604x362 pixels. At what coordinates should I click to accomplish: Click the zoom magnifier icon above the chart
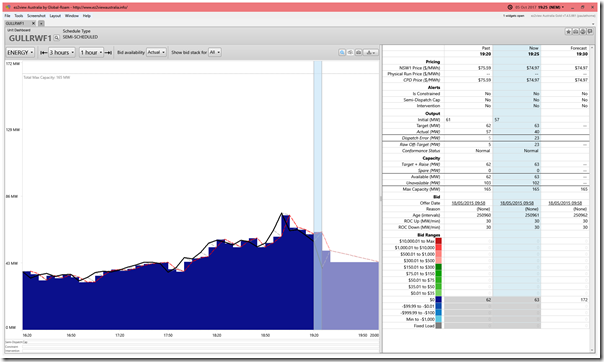point(342,52)
